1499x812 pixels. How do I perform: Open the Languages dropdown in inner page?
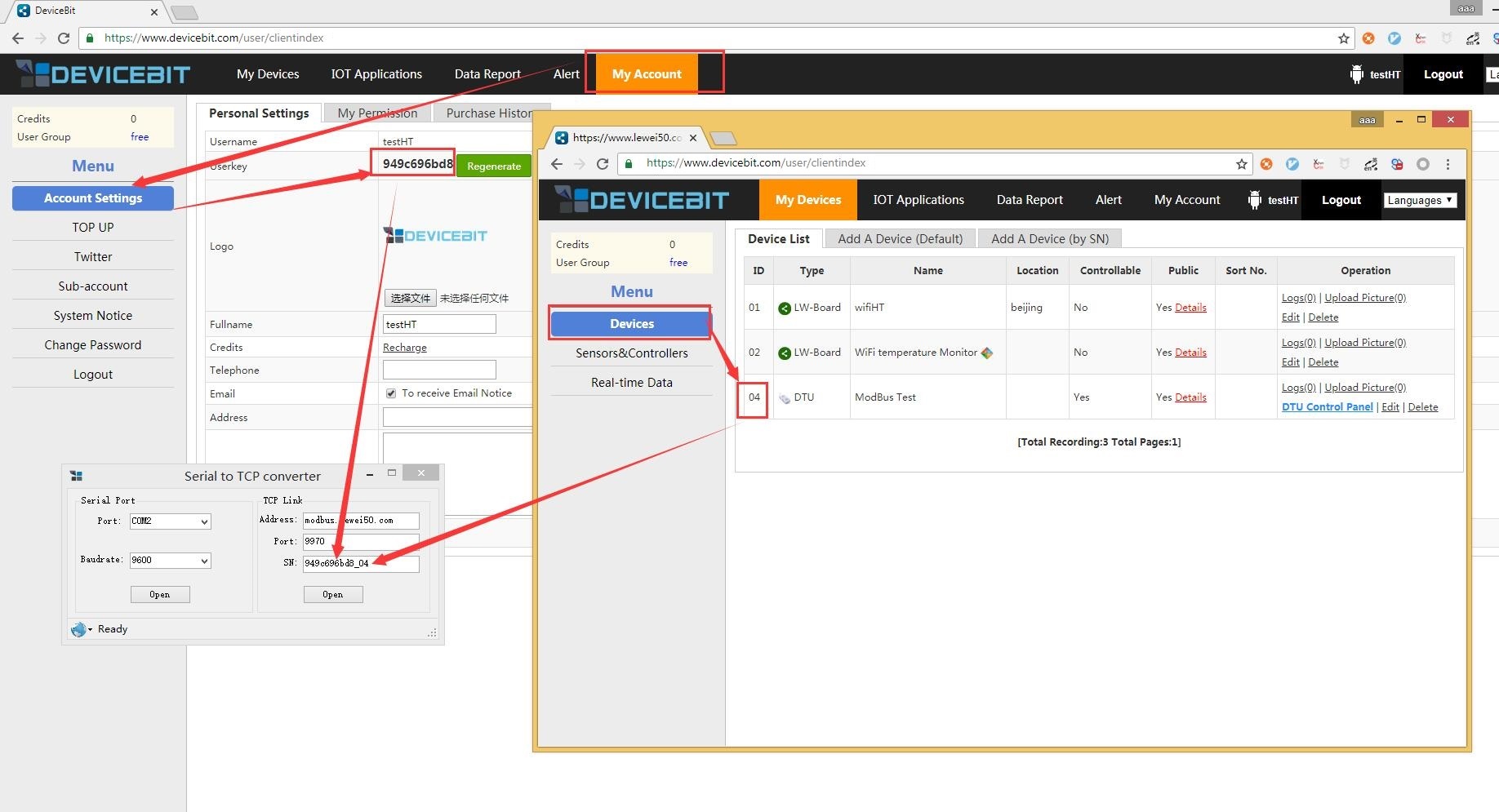[1420, 200]
